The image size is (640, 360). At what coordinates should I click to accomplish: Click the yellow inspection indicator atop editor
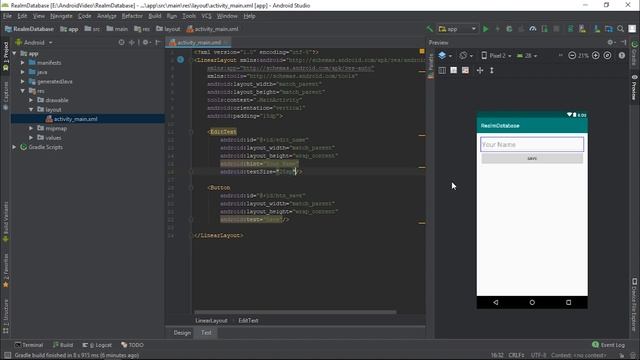click(x=422, y=51)
